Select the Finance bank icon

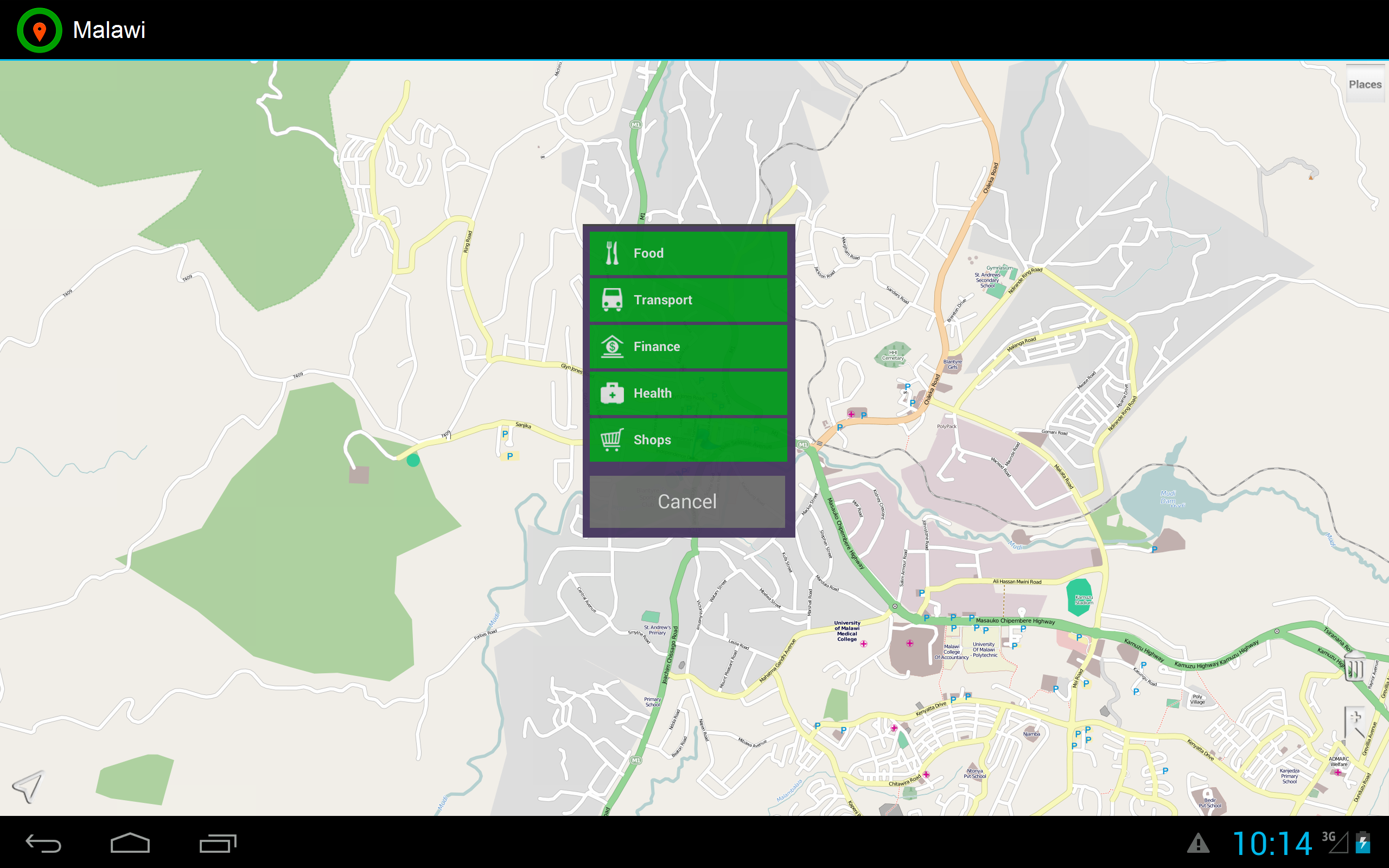tap(612, 346)
